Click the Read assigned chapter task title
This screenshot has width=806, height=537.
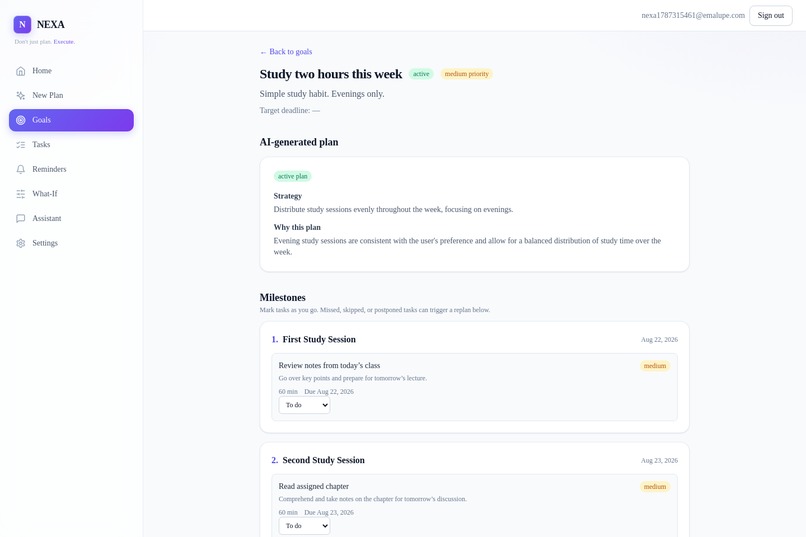click(314, 487)
